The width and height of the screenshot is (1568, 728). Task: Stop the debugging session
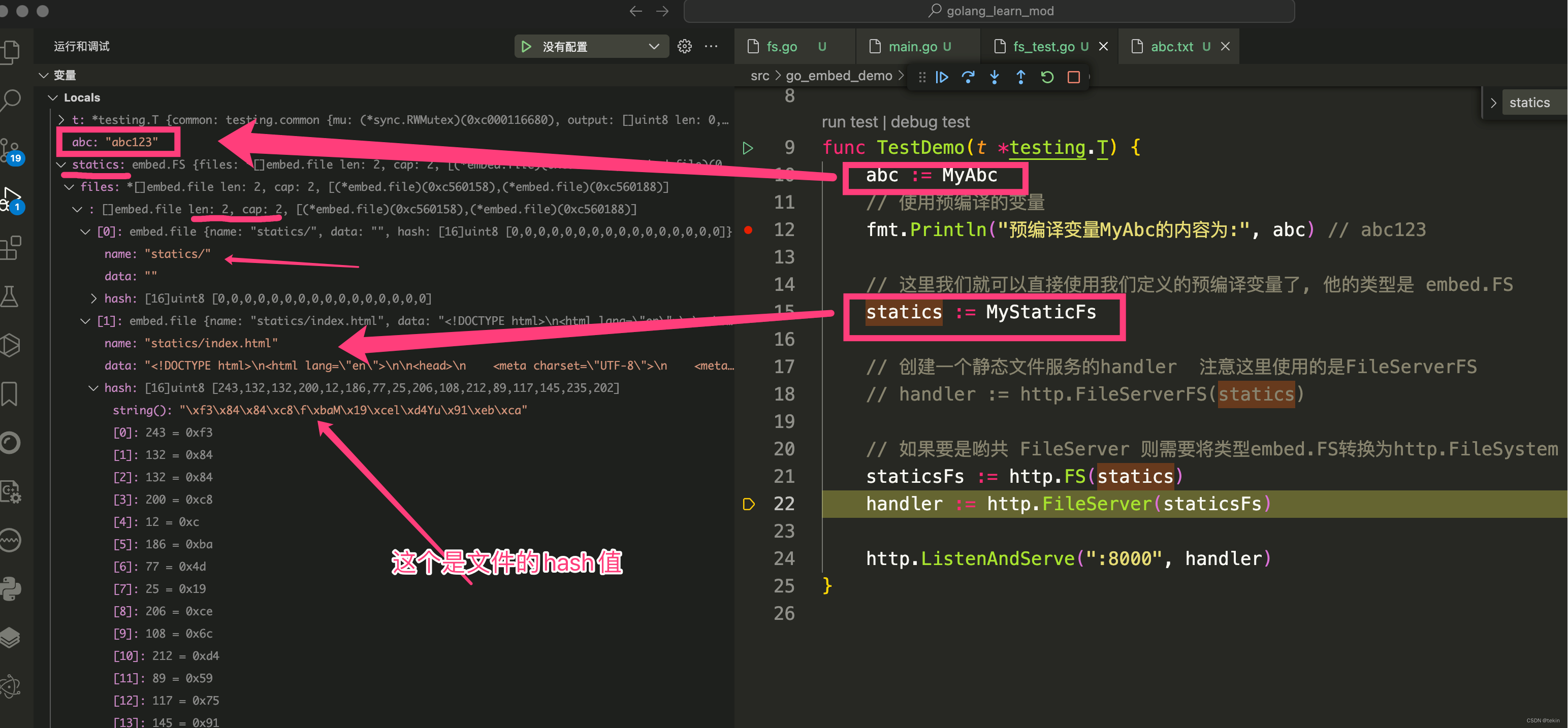click(1074, 77)
